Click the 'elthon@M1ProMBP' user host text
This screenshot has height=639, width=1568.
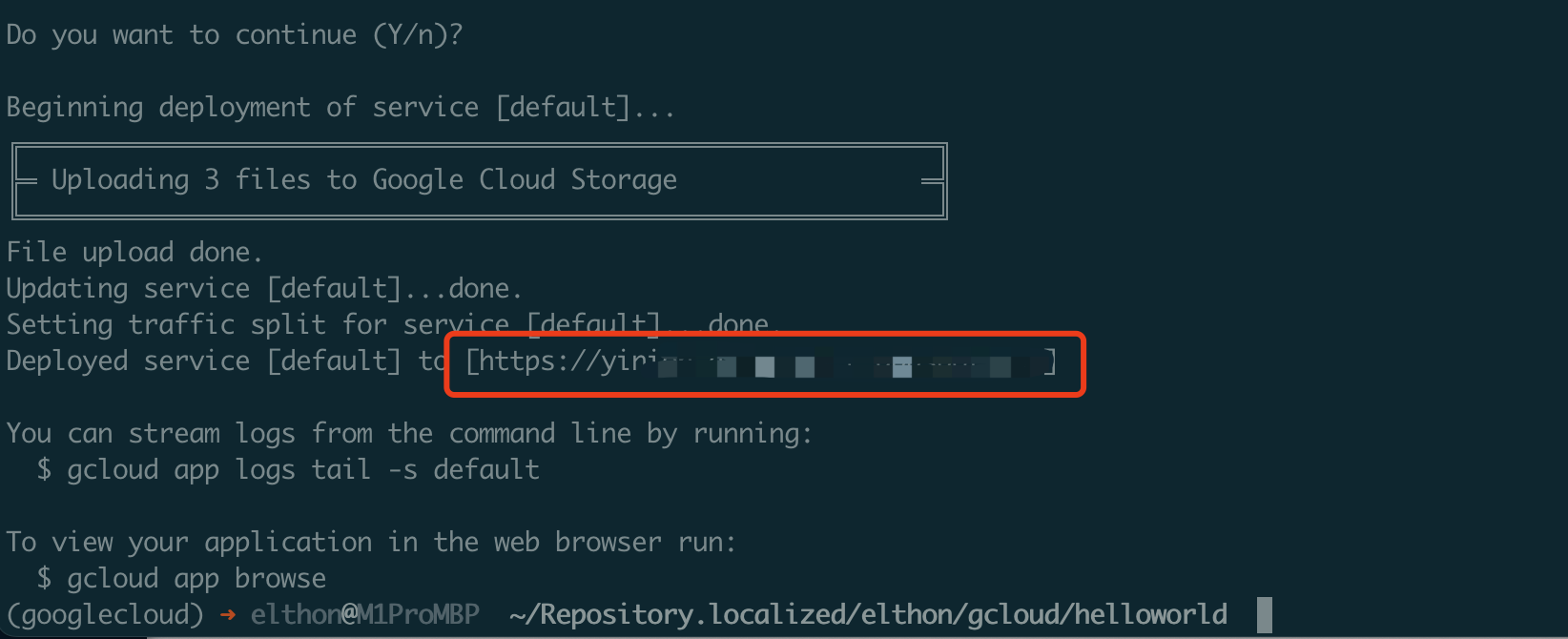pos(364,615)
